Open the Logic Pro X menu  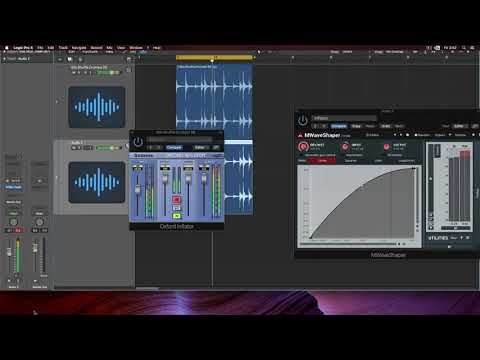coord(23,48)
